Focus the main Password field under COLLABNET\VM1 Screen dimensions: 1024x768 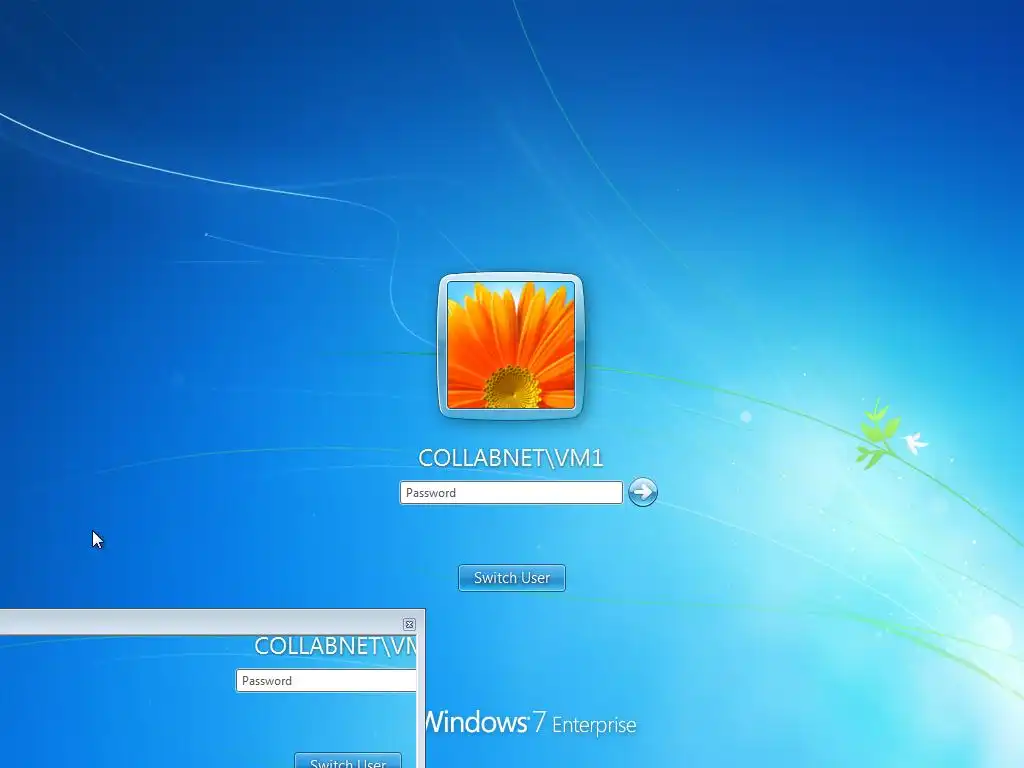pyautogui.click(x=511, y=492)
